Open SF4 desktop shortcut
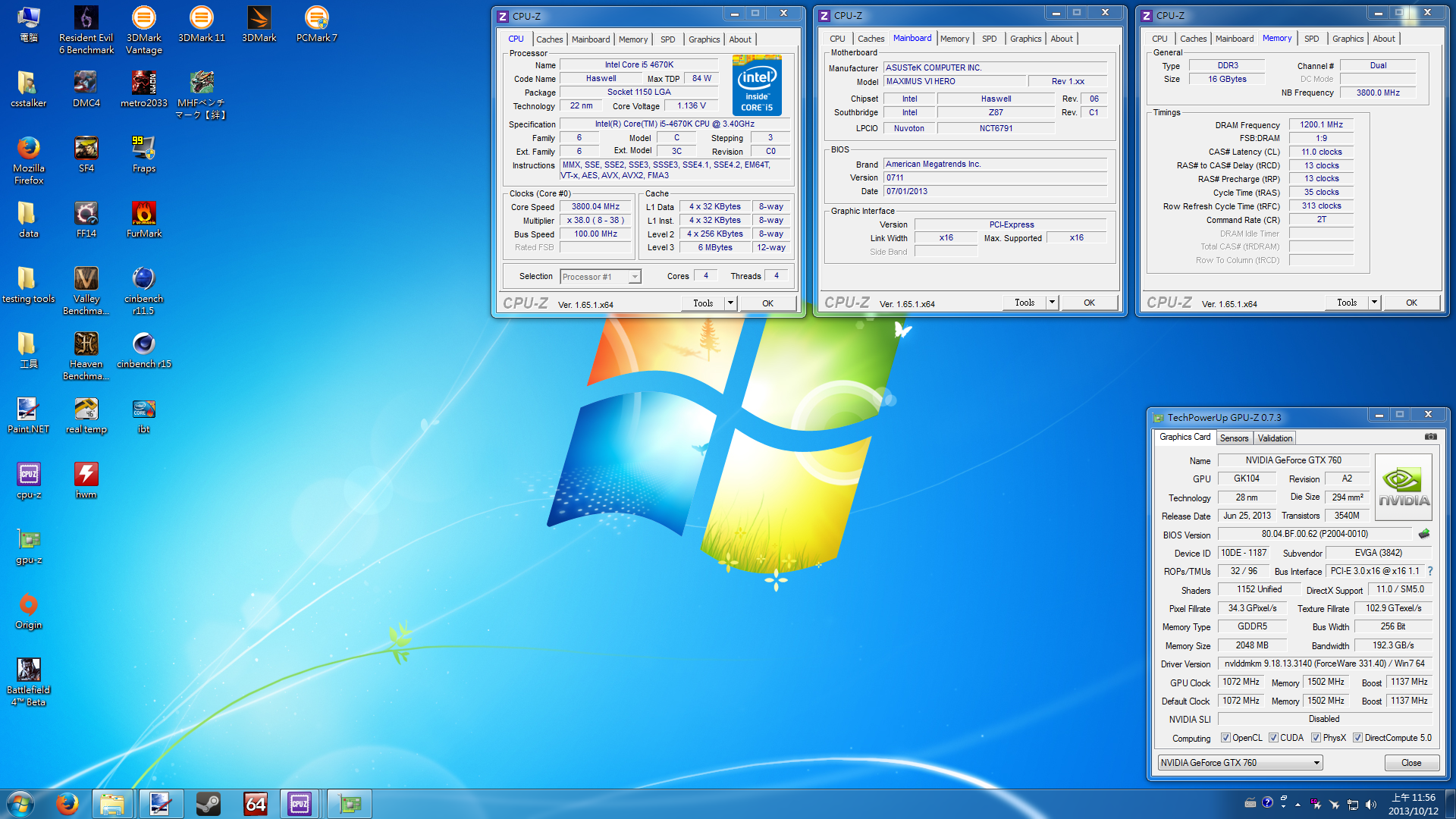1456x819 pixels. (86, 155)
